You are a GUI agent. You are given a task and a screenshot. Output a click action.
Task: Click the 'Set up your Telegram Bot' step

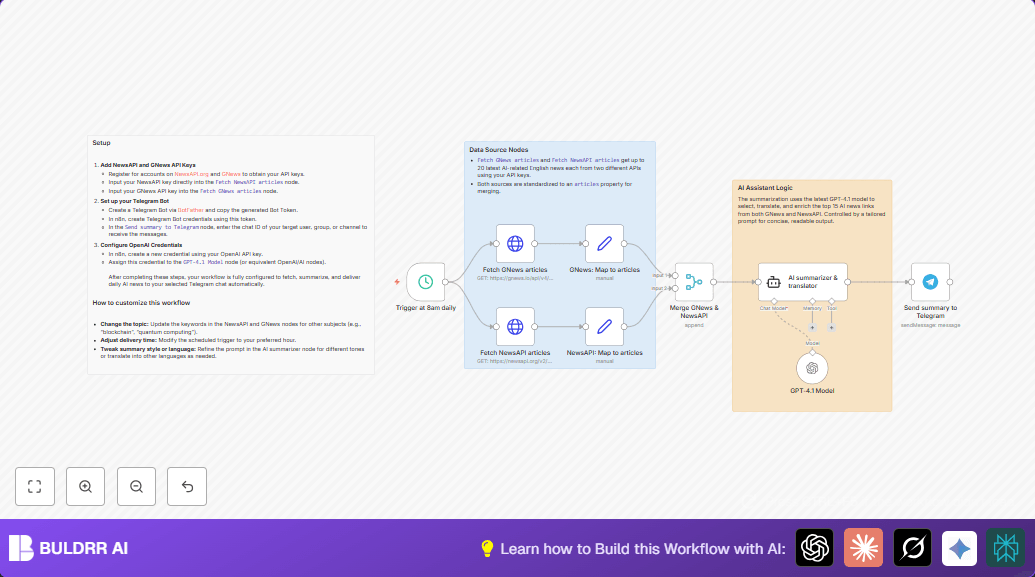(x=135, y=201)
